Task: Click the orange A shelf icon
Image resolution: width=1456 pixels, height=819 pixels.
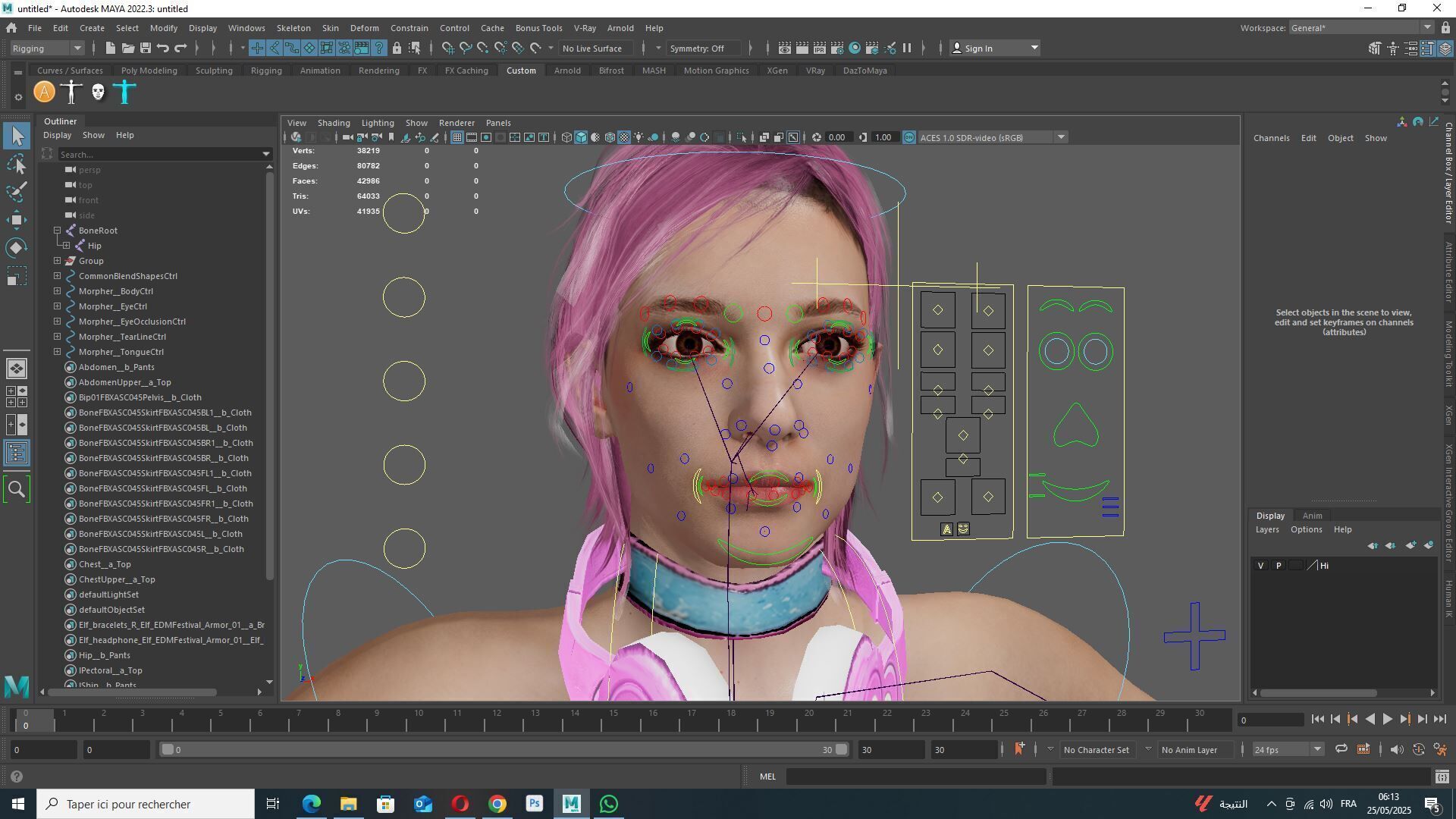Action: (x=45, y=93)
